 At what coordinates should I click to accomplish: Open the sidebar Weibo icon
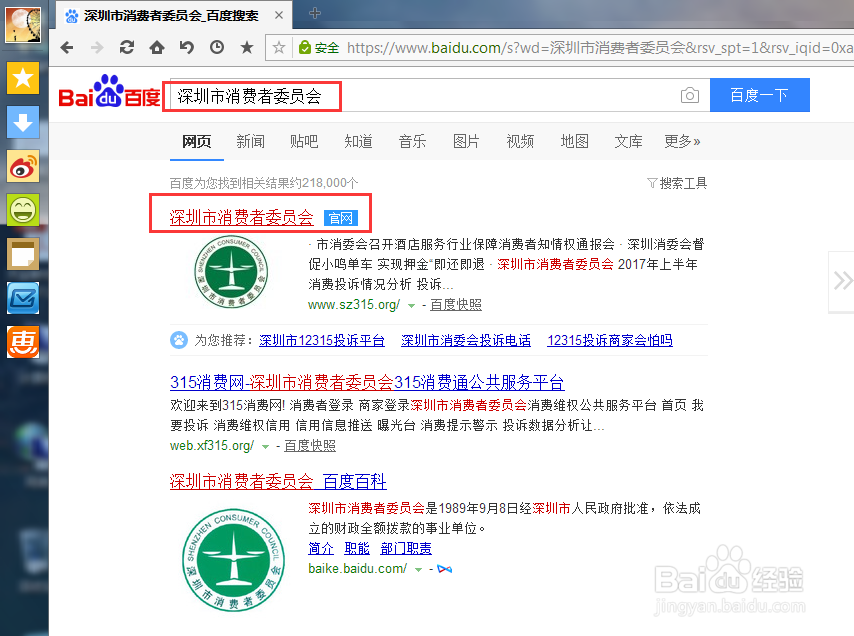point(23,166)
